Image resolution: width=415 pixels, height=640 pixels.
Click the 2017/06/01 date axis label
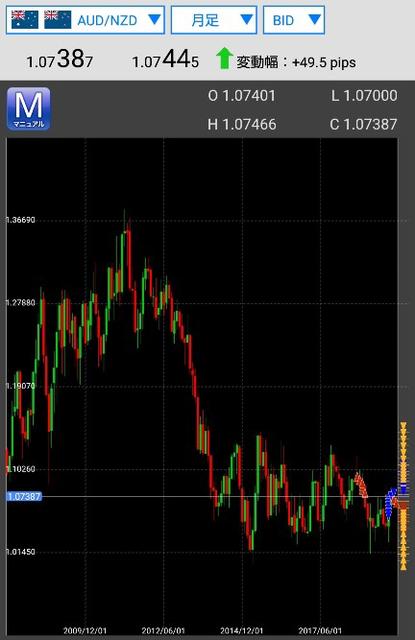pyautogui.click(x=320, y=631)
